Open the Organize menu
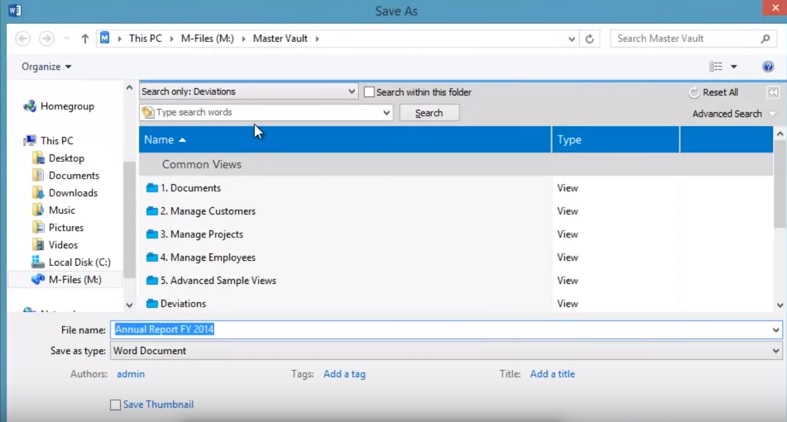The image size is (787, 422). point(46,67)
